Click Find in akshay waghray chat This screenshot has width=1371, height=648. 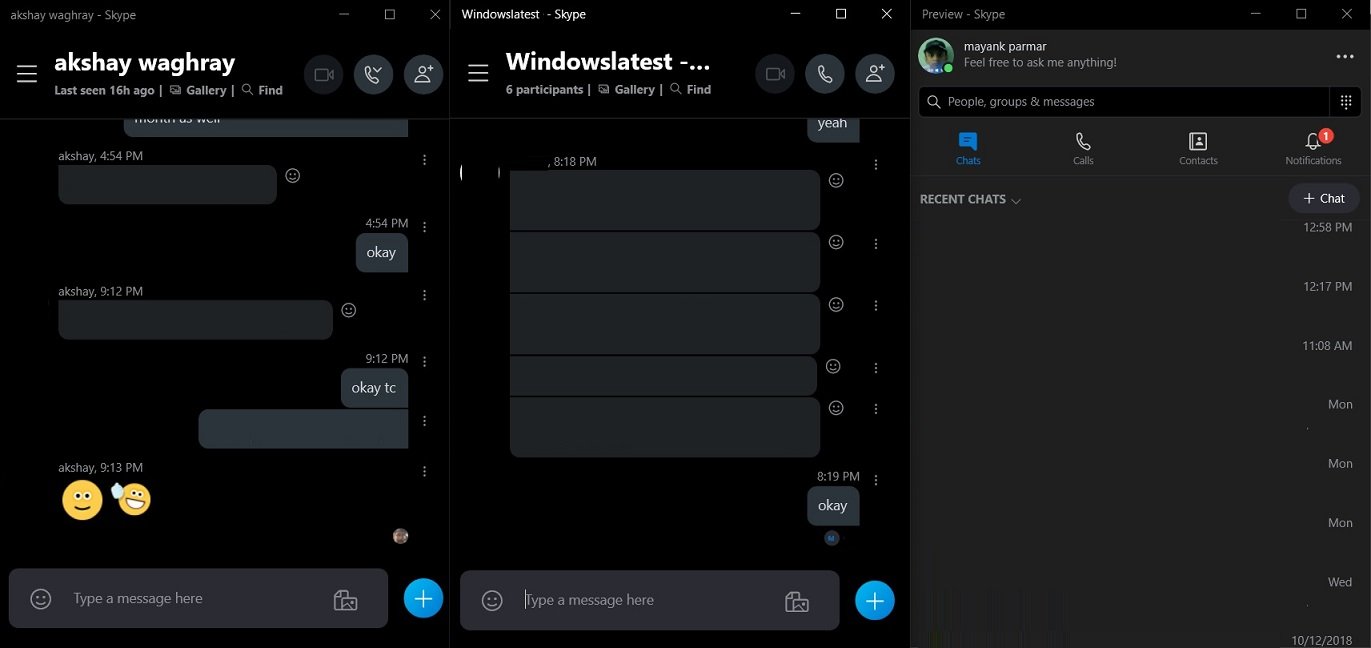tap(262, 90)
